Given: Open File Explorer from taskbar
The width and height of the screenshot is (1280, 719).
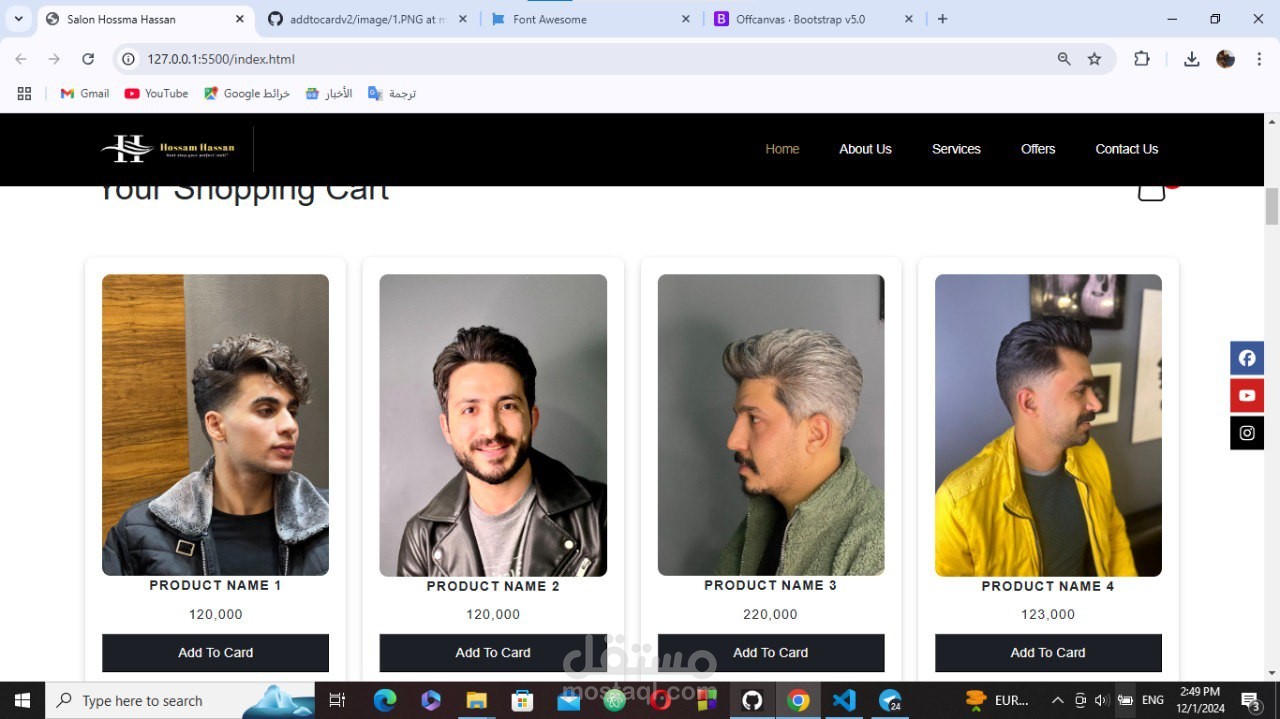Looking at the screenshot, I should click(476, 700).
